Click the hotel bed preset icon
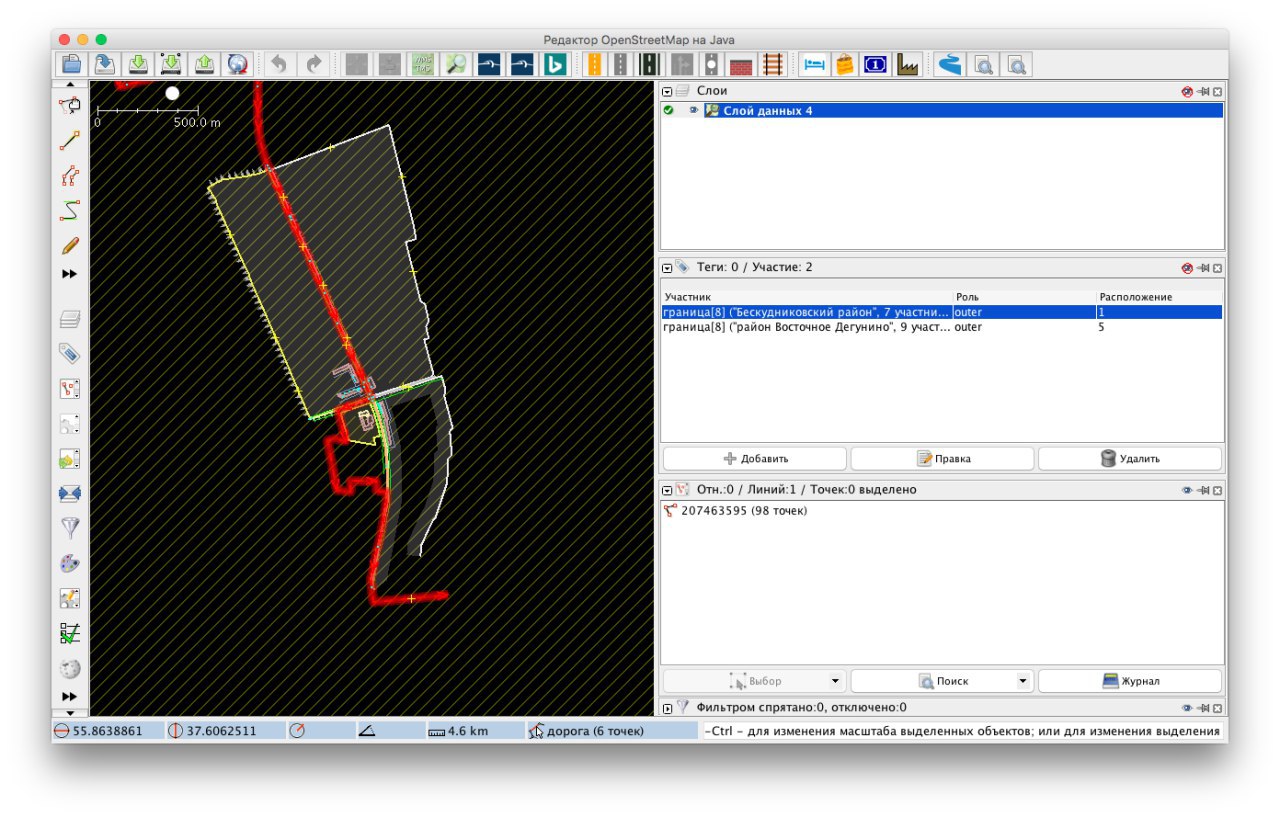Image resolution: width=1280 pixels, height=817 pixels. click(x=814, y=65)
